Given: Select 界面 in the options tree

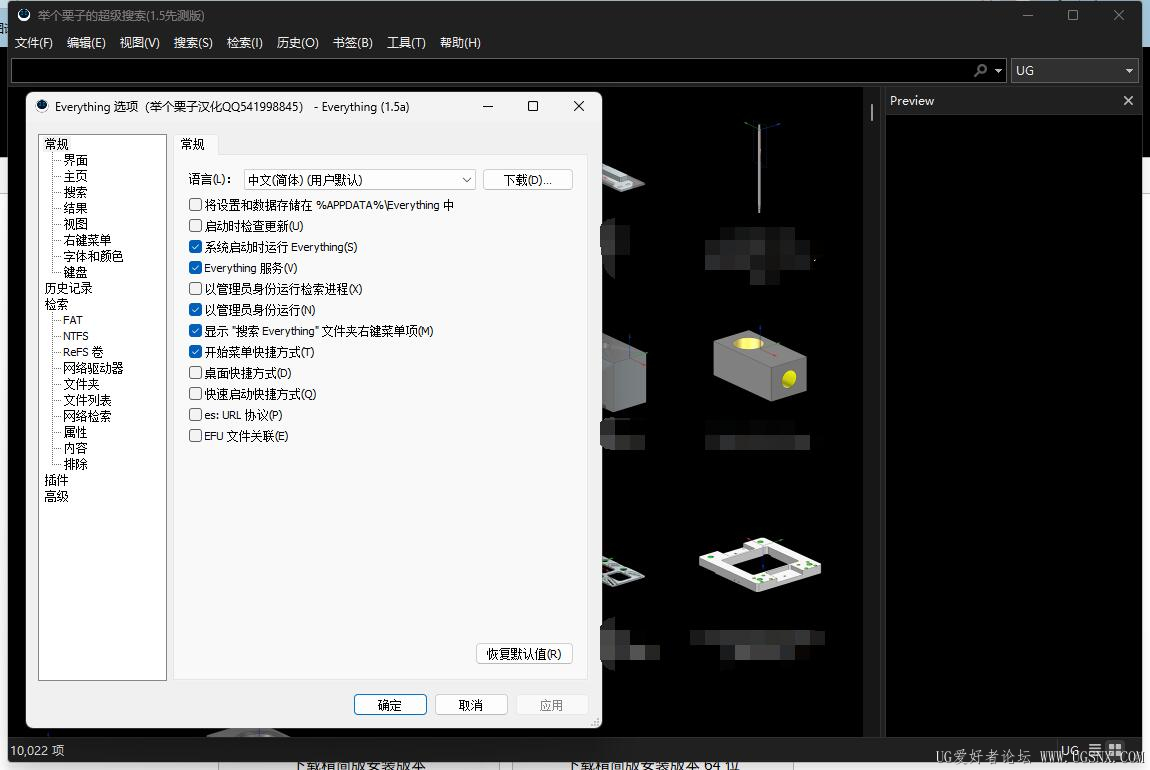Looking at the screenshot, I should coord(76,160).
